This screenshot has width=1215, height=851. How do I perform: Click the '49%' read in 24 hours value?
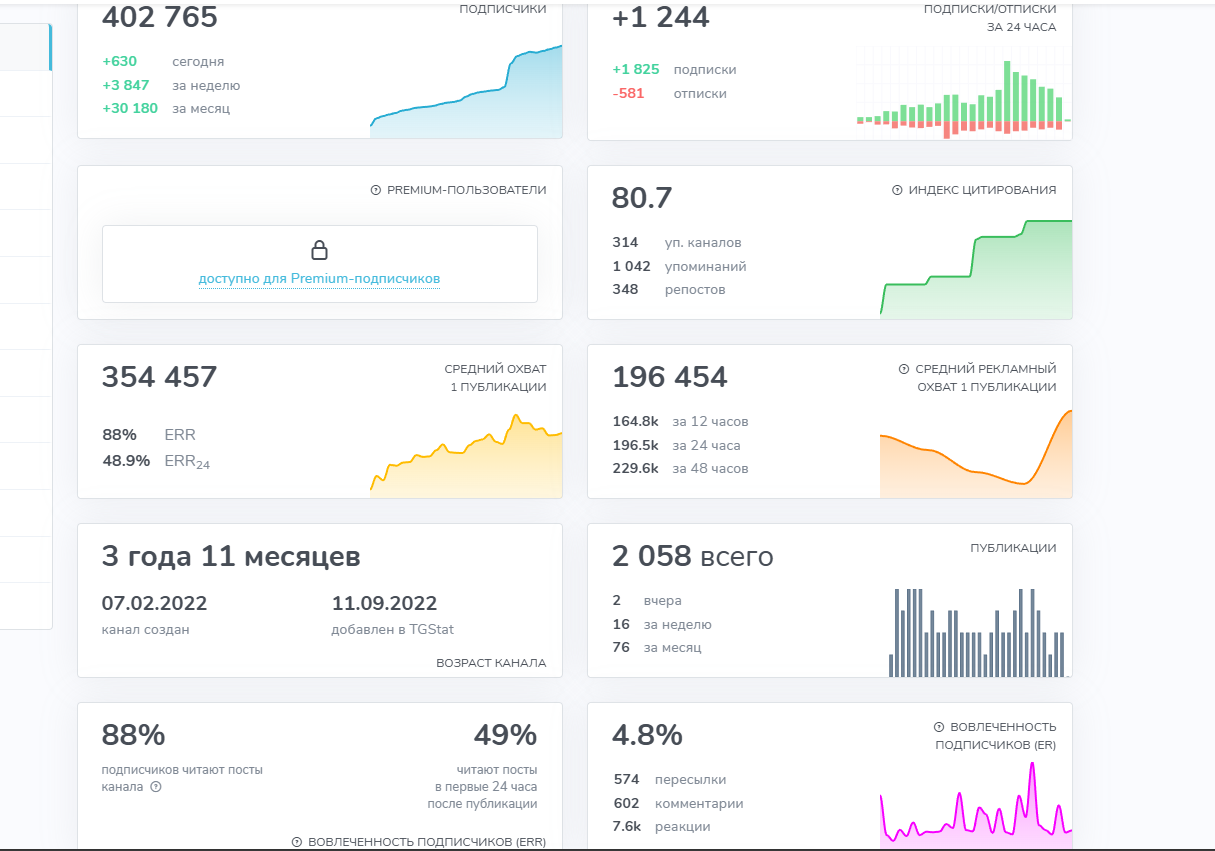point(505,736)
